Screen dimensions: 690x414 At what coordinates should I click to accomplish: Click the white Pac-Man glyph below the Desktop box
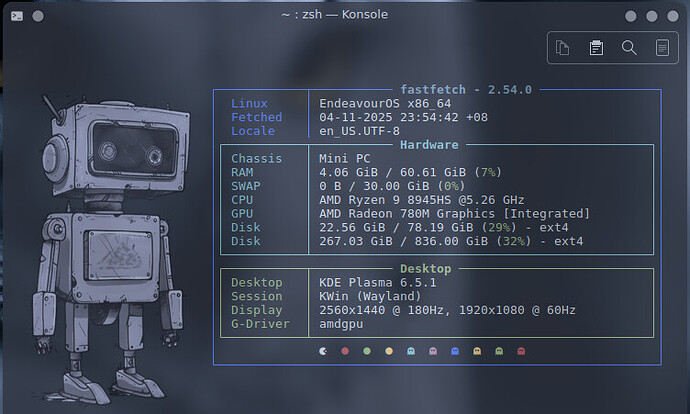(322, 351)
